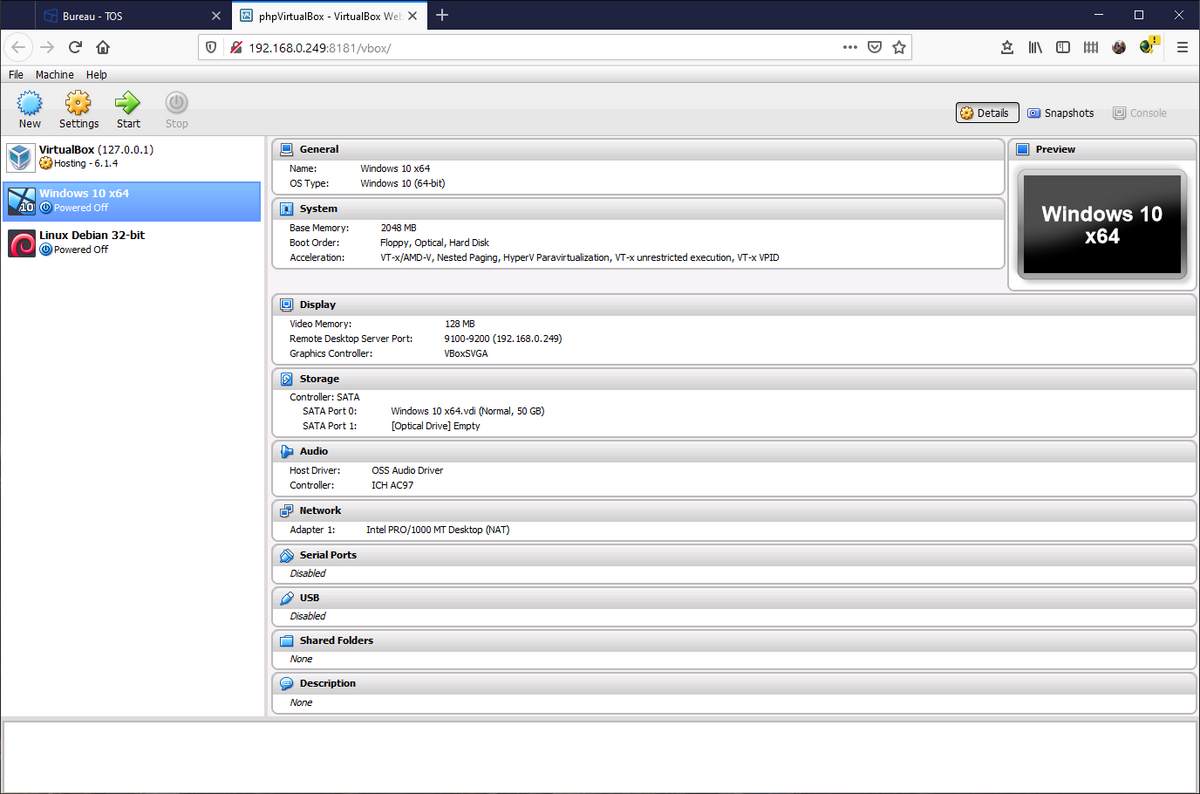The width and height of the screenshot is (1200, 794).
Task: Open the Firefox hamburger menu
Action: (x=1181, y=47)
